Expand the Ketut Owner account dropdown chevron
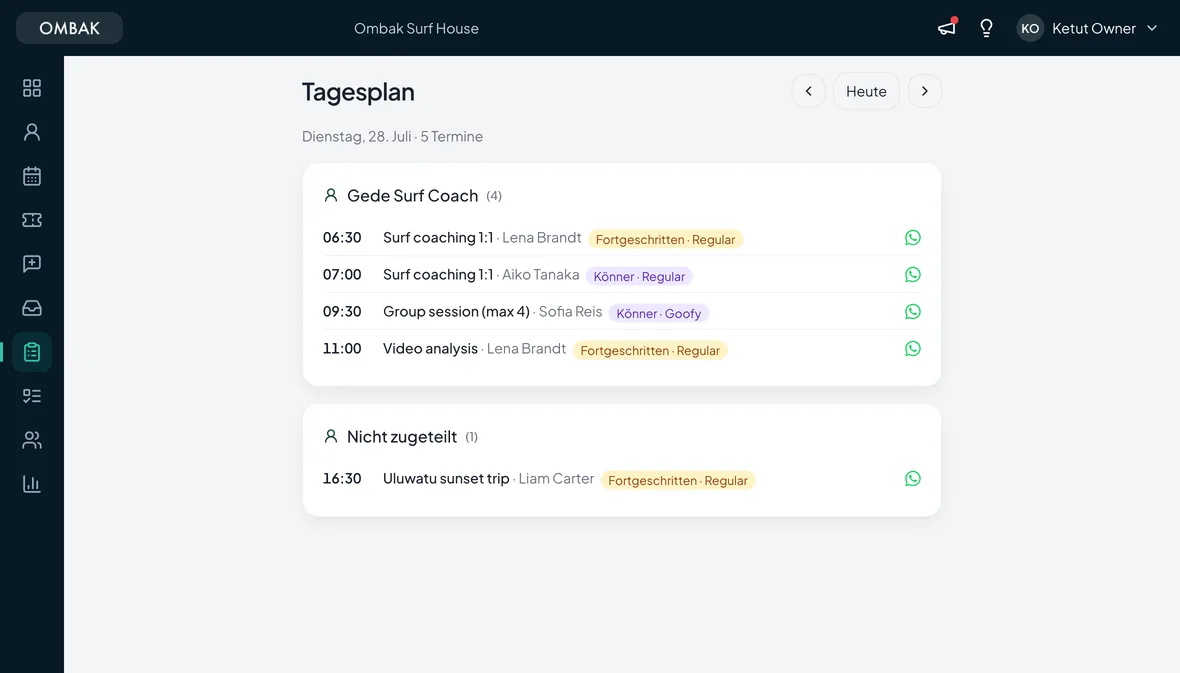The width and height of the screenshot is (1180, 673). [1151, 29]
